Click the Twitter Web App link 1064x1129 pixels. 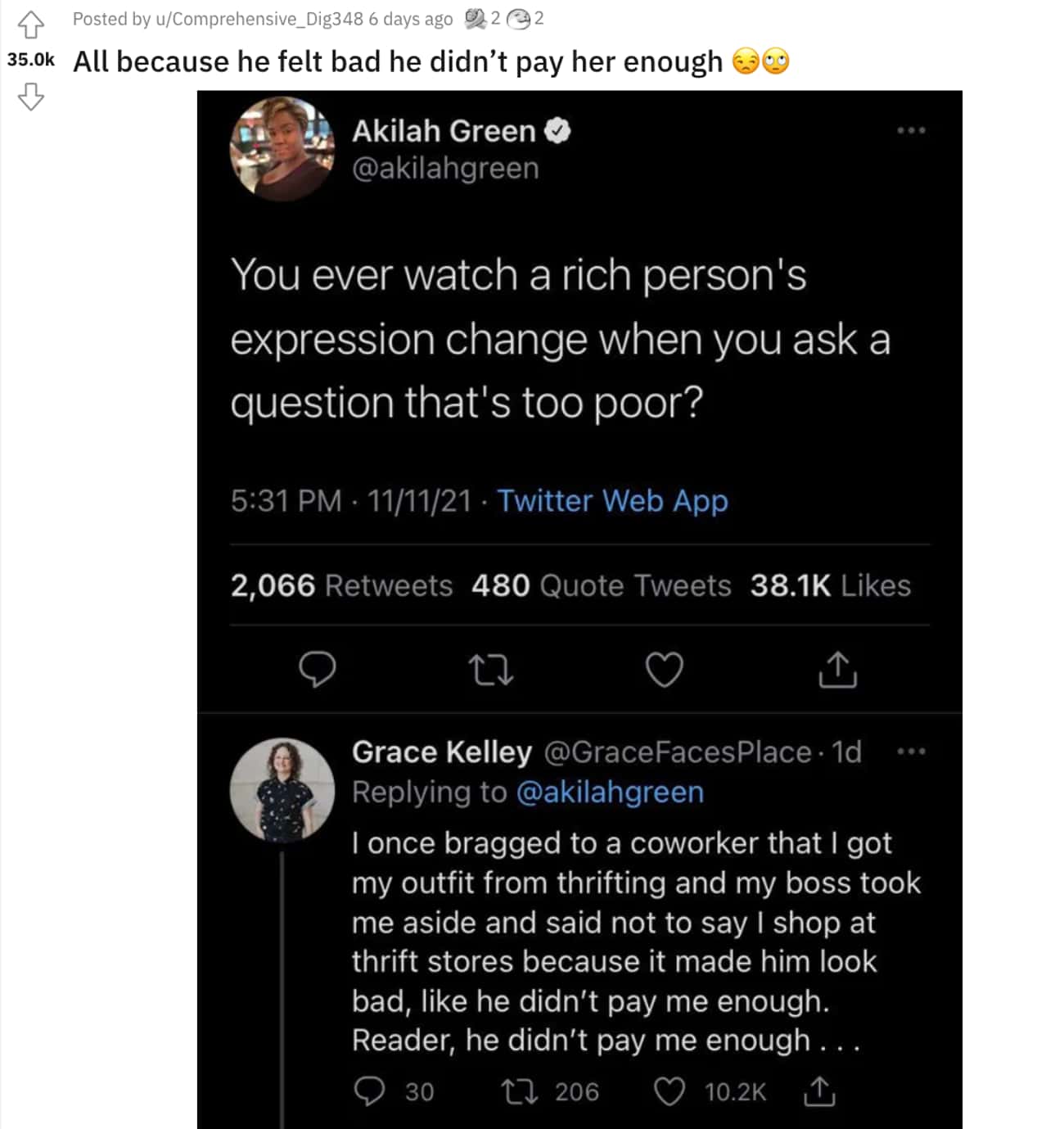pyautogui.click(x=612, y=500)
